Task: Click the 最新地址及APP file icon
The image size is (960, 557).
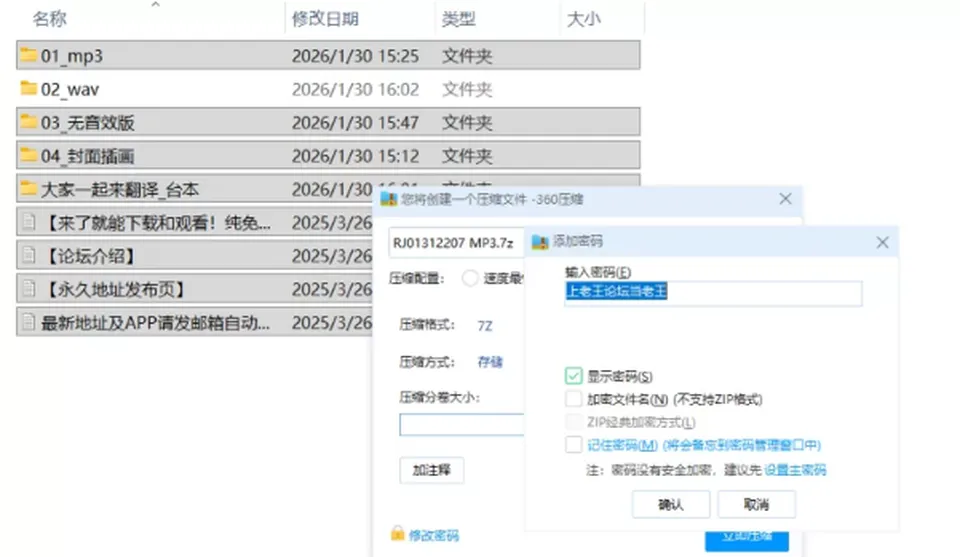Action: pyautogui.click(x=28, y=322)
